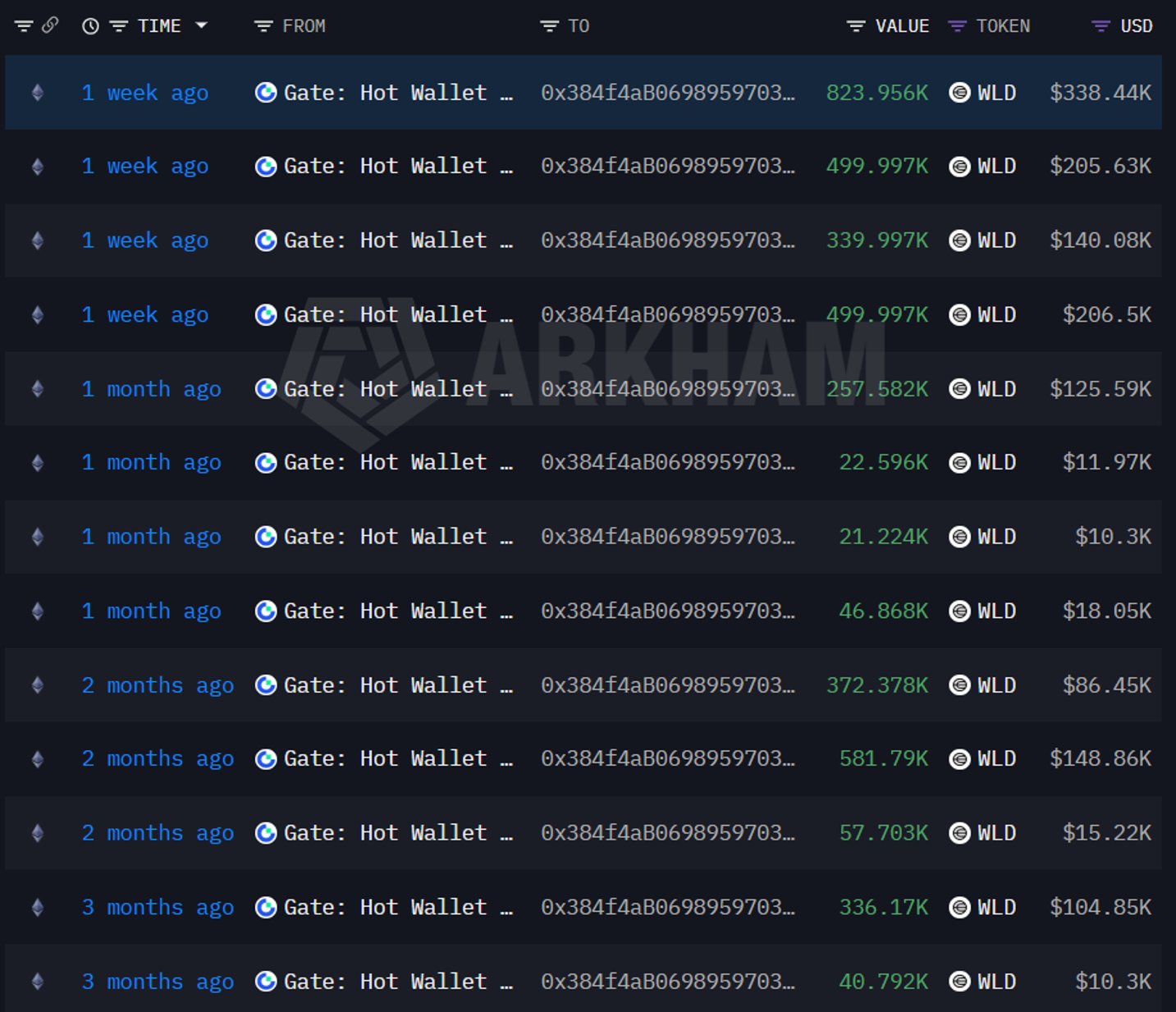Click the WLD token icon in the 21.224K row
The image size is (1176, 1012).
tap(959, 537)
